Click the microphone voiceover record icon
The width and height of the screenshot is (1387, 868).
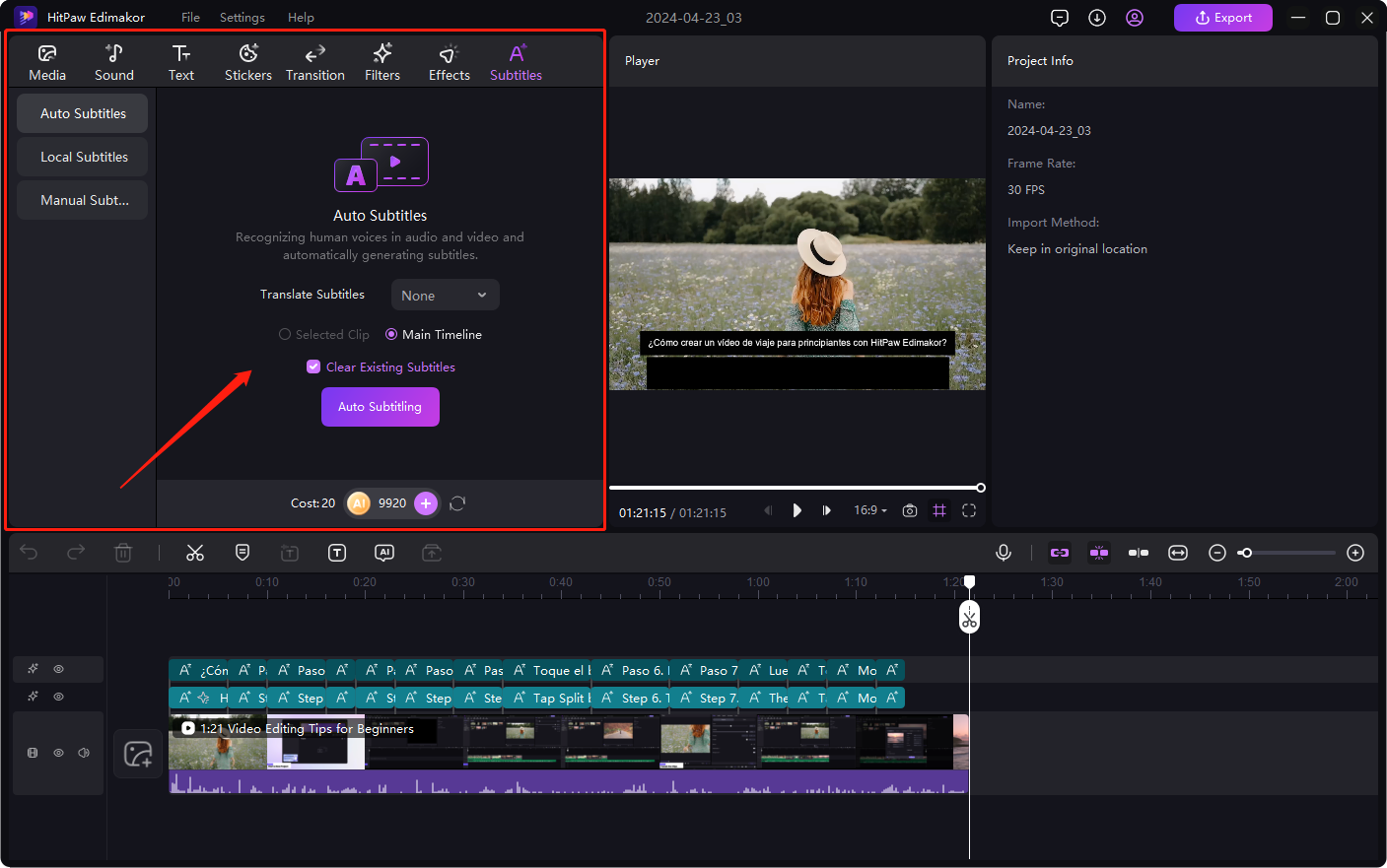(1004, 553)
